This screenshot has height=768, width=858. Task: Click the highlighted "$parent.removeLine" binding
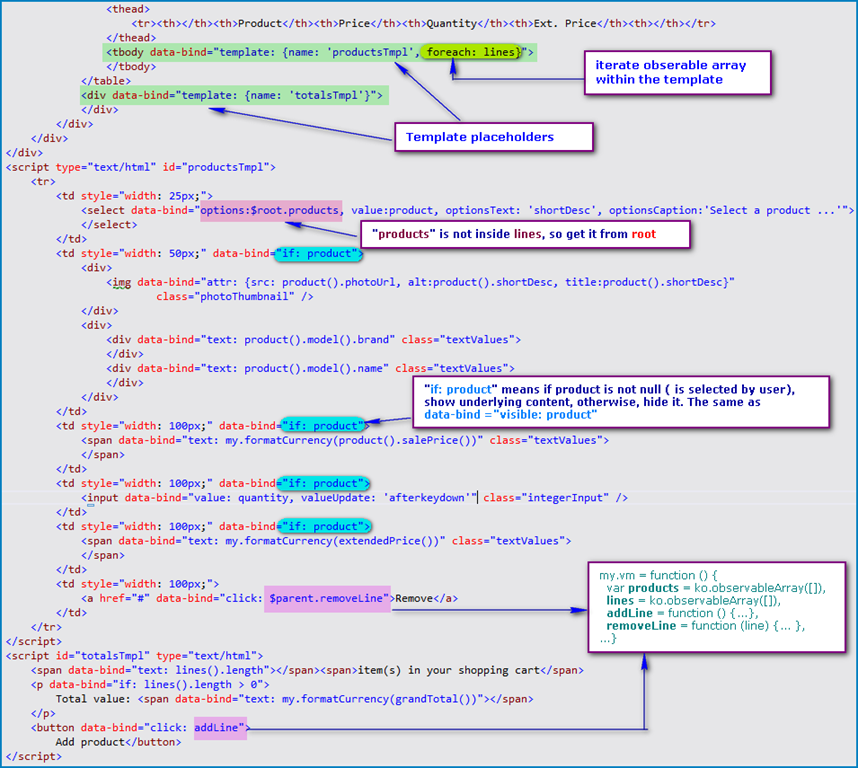tap(327, 598)
